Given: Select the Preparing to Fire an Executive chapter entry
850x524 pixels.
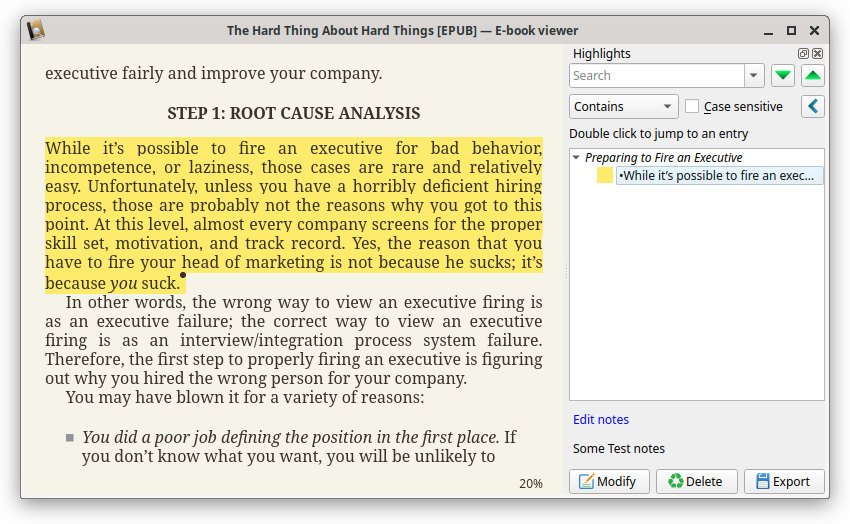Looking at the screenshot, I should coord(663,158).
